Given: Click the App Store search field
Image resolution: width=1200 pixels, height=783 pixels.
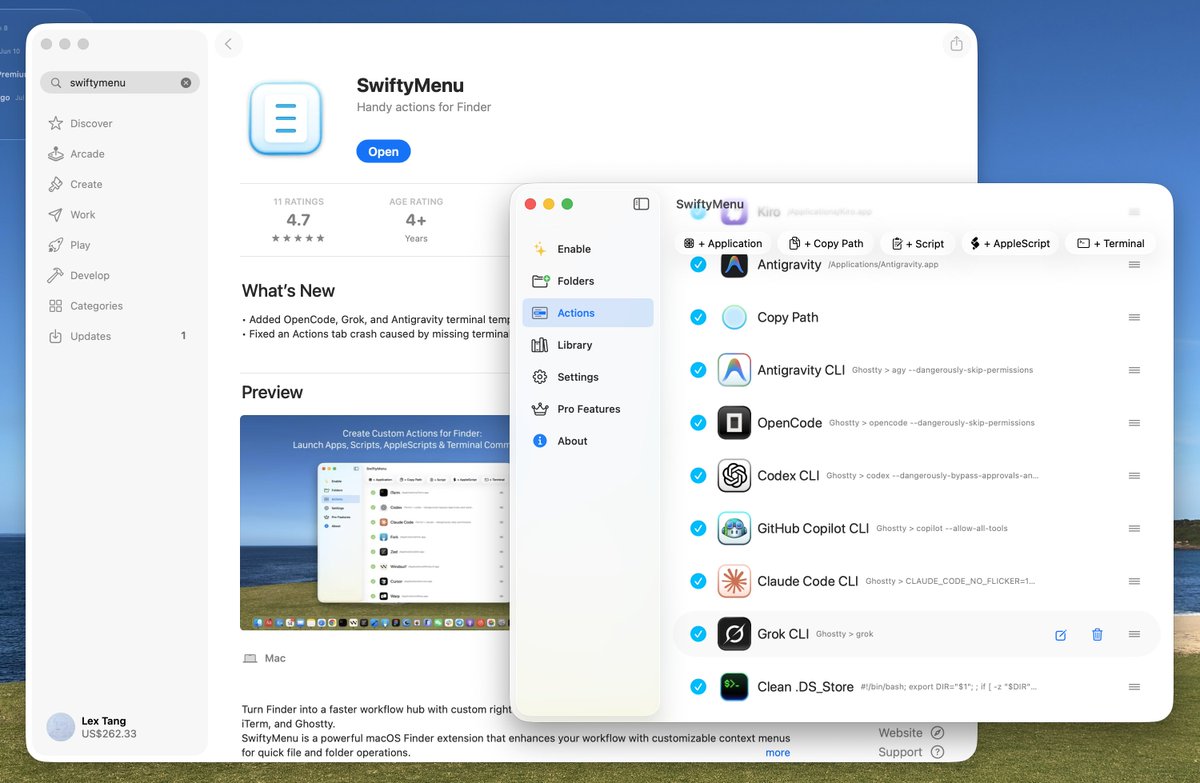Looking at the screenshot, I should (x=119, y=83).
